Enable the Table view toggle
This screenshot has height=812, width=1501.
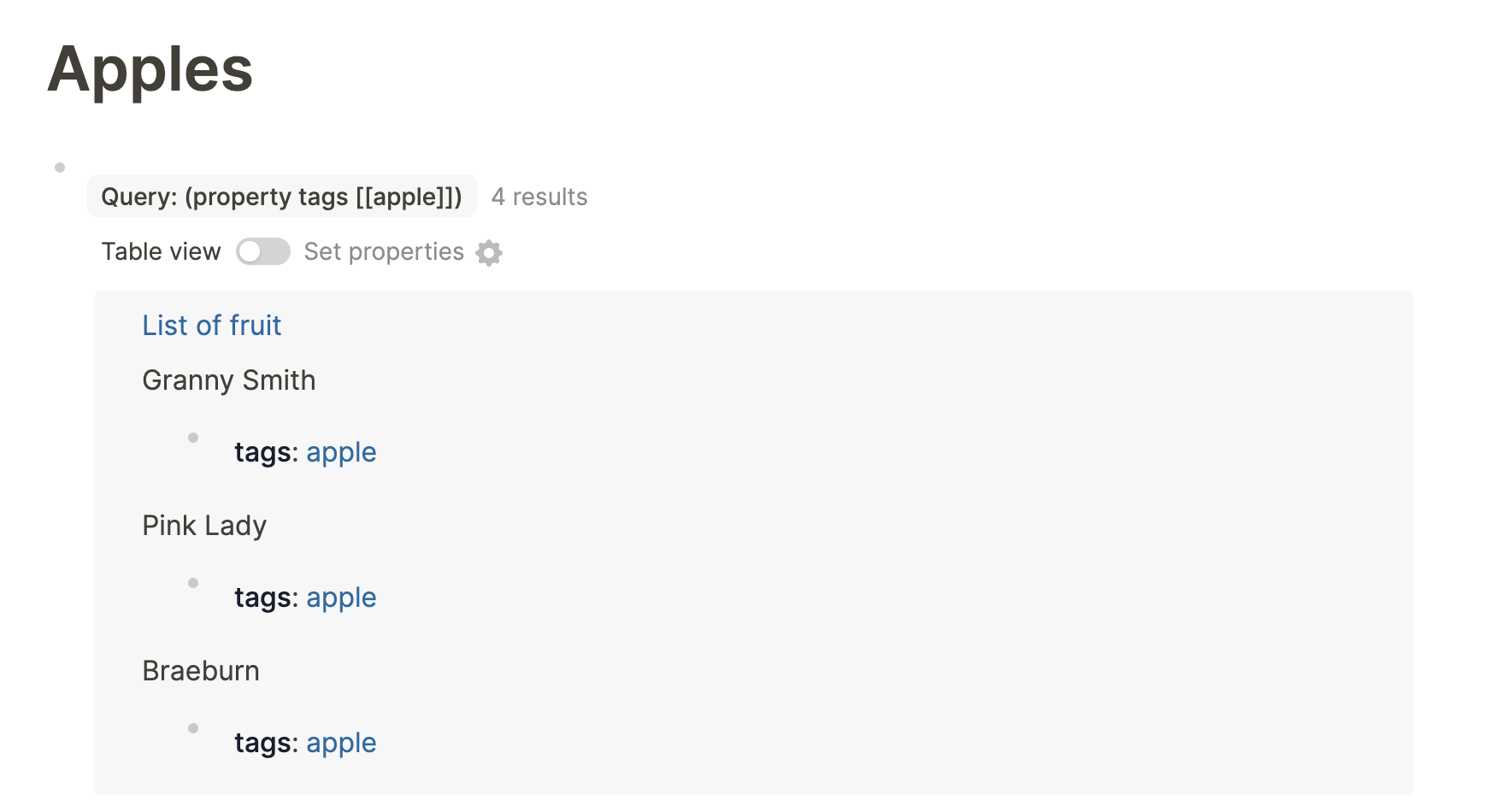pyautogui.click(x=262, y=251)
